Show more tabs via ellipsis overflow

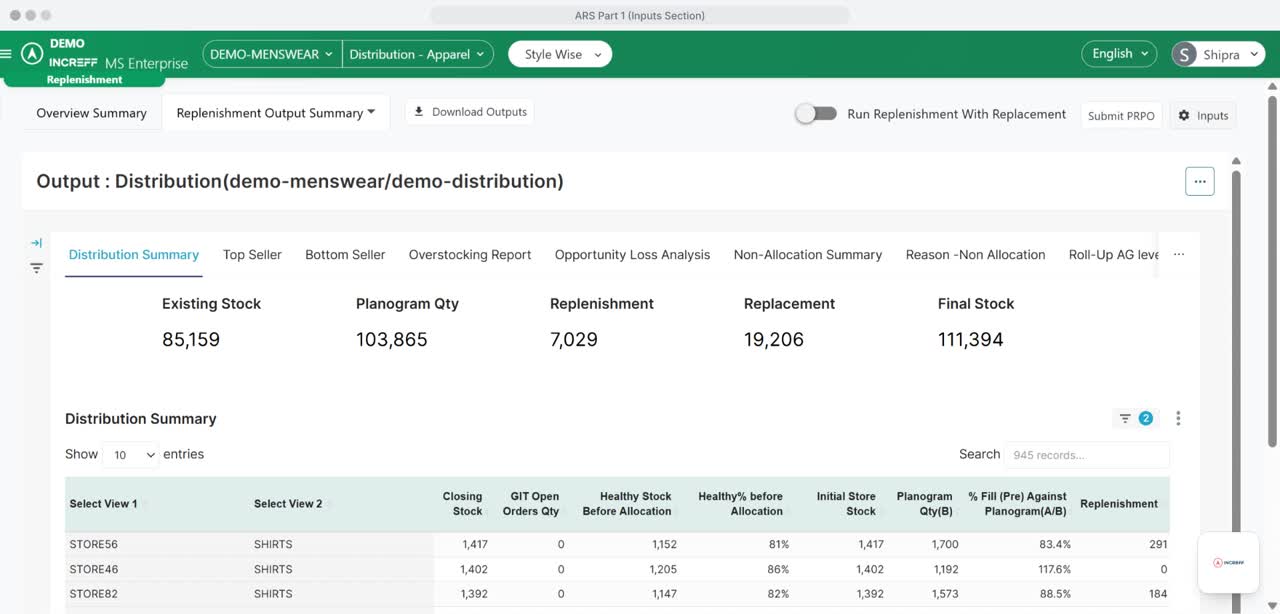[1179, 255]
